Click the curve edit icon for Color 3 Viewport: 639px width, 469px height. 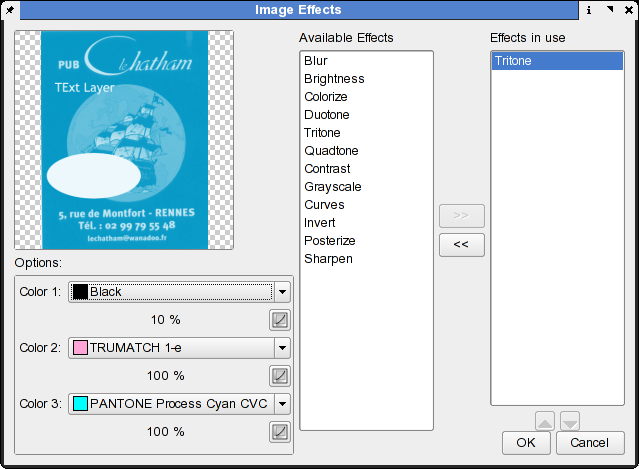pyautogui.click(x=280, y=432)
